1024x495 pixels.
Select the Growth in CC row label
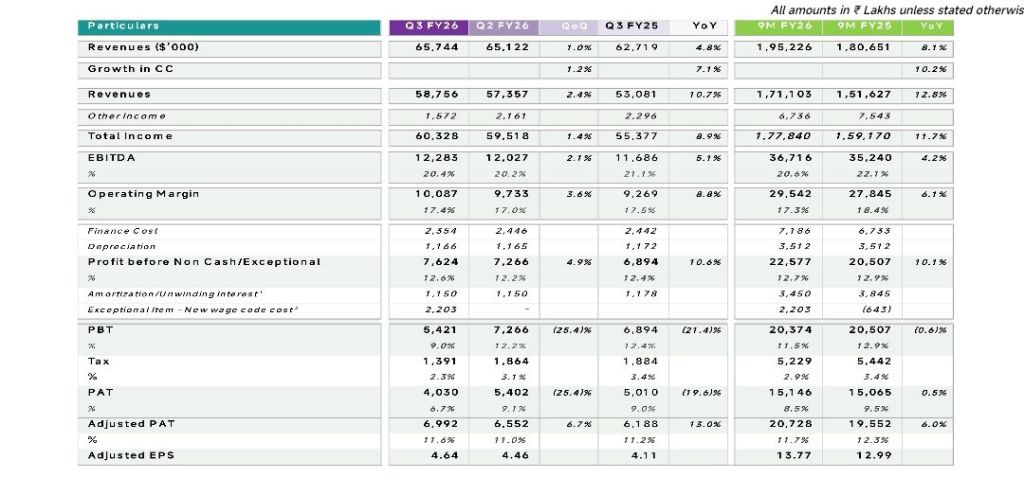pyautogui.click(x=124, y=69)
